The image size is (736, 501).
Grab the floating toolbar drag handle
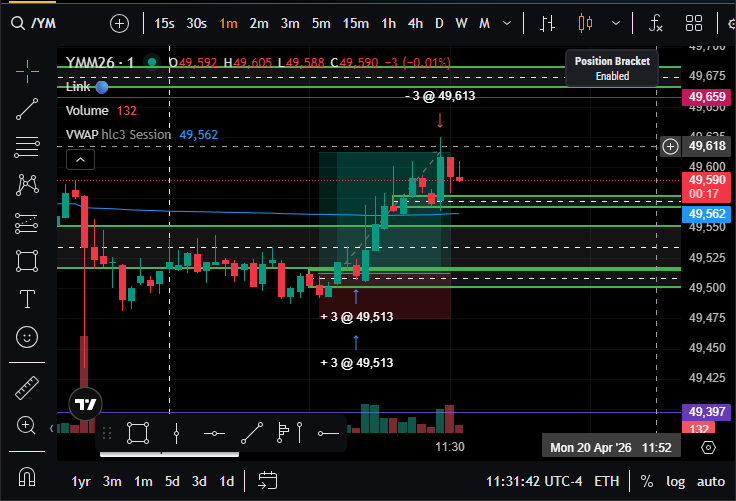pyautogui.click(x=107, y=433)
